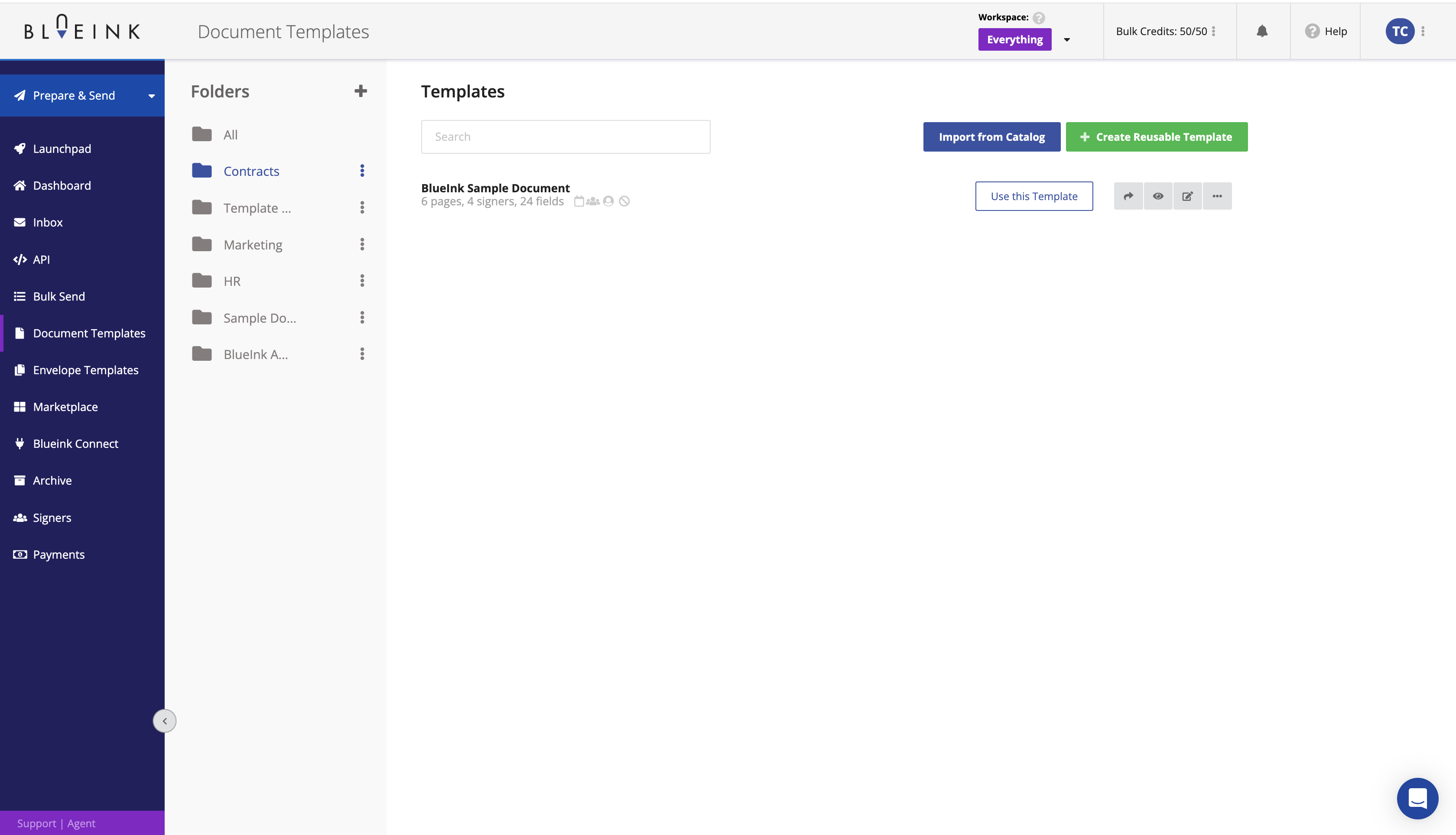Click the Agent link

pos(81,823)
